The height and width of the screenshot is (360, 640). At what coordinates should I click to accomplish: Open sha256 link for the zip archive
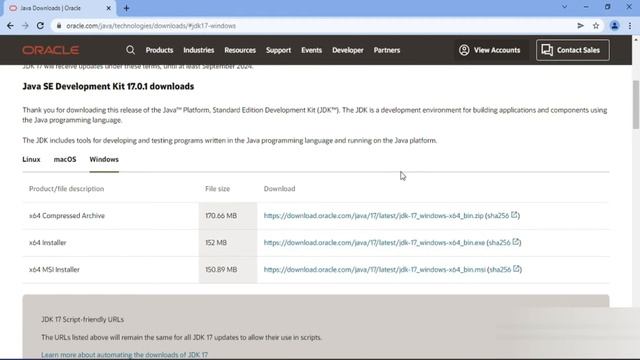pyautogui.click(x=498, y=216)
